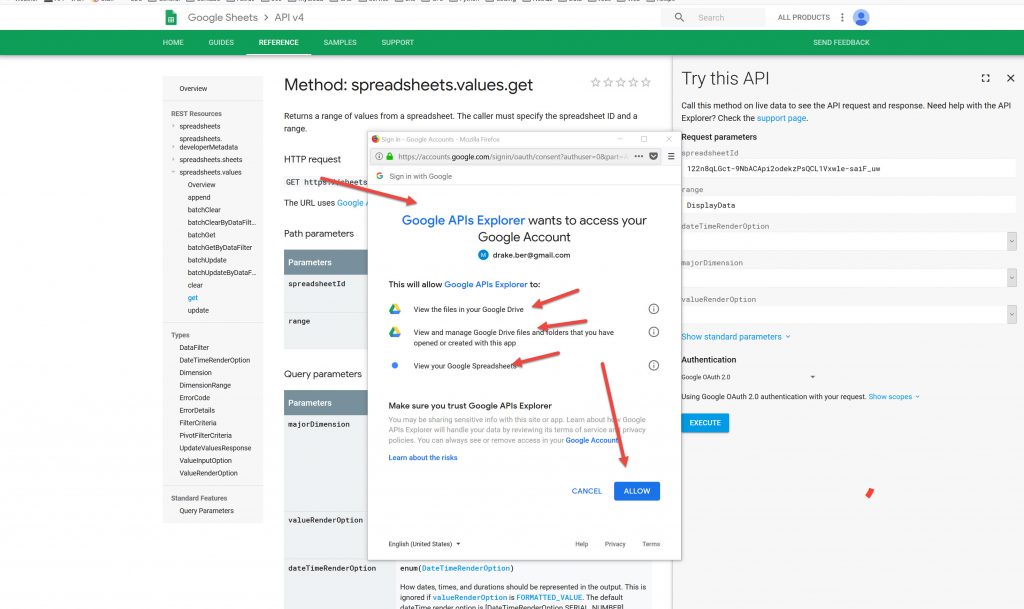
Task: Click the Learn about the risks link
Action: (x=422, y=458)
